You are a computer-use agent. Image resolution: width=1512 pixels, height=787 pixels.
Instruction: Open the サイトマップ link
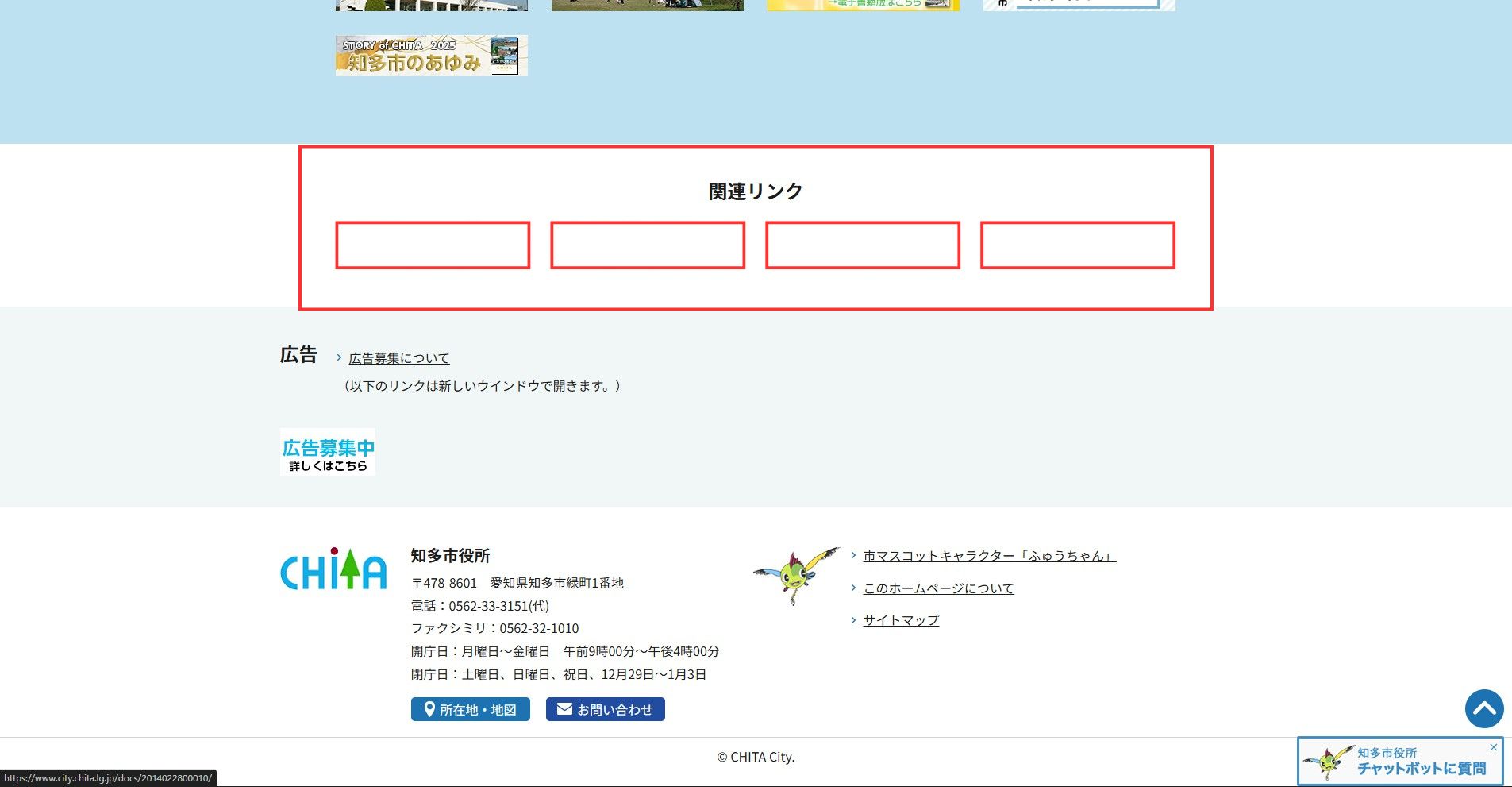(x=901, y=620)
